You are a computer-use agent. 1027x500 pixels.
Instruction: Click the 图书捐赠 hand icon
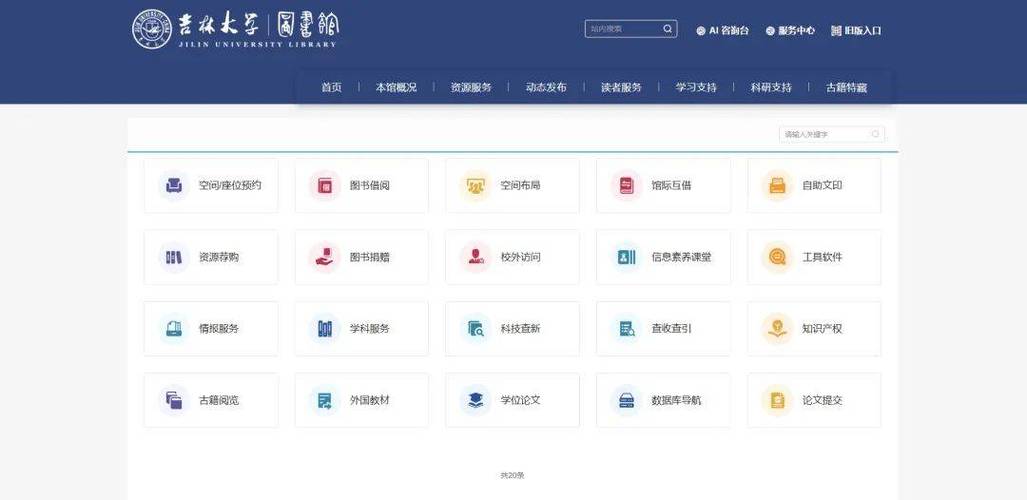tap(325, 258)
